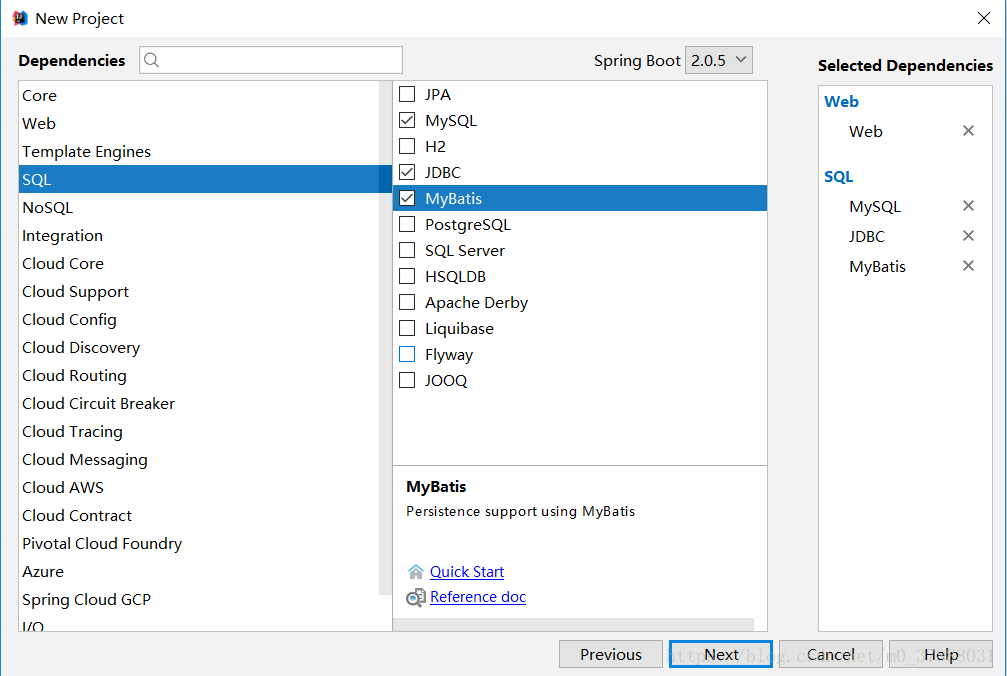Screen dimensions: 1007x676
Task: Open the Azure category
Action: 199,571
